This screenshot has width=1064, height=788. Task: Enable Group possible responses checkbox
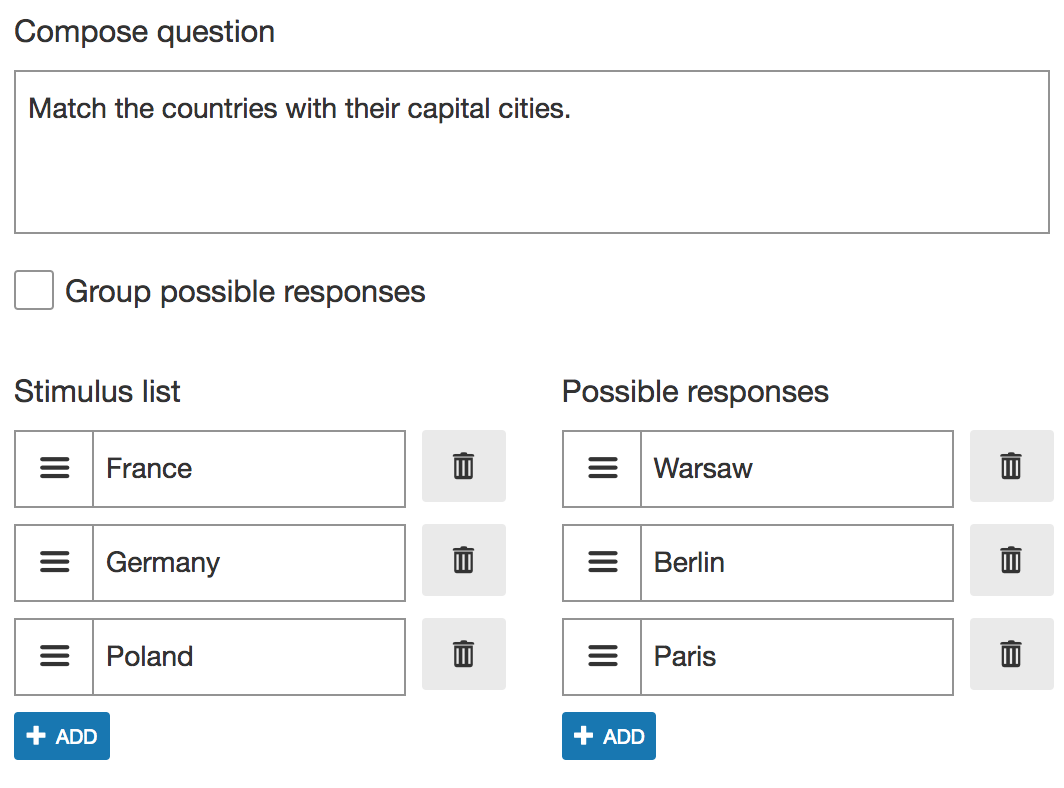point(34,291)
